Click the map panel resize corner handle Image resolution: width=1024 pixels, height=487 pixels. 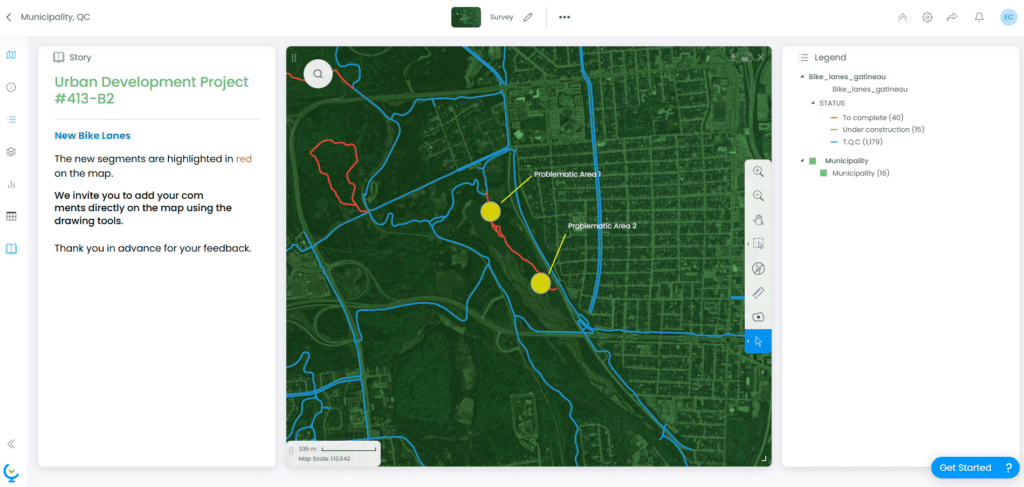pos(765,460)
